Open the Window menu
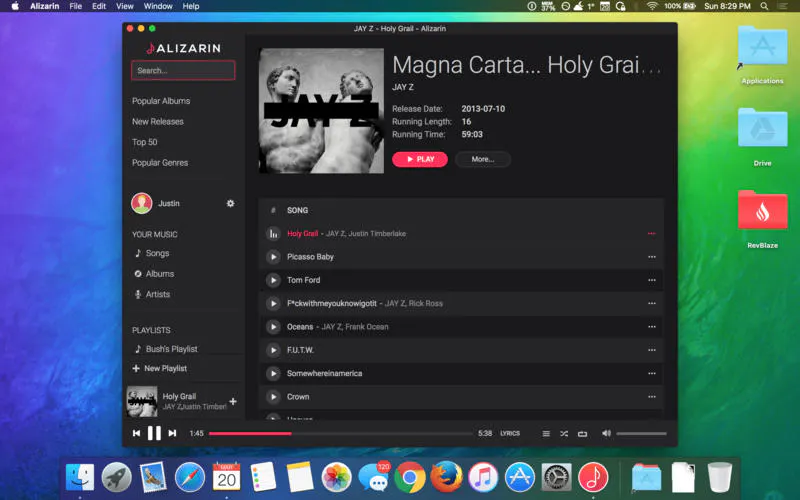 [158, 6]
